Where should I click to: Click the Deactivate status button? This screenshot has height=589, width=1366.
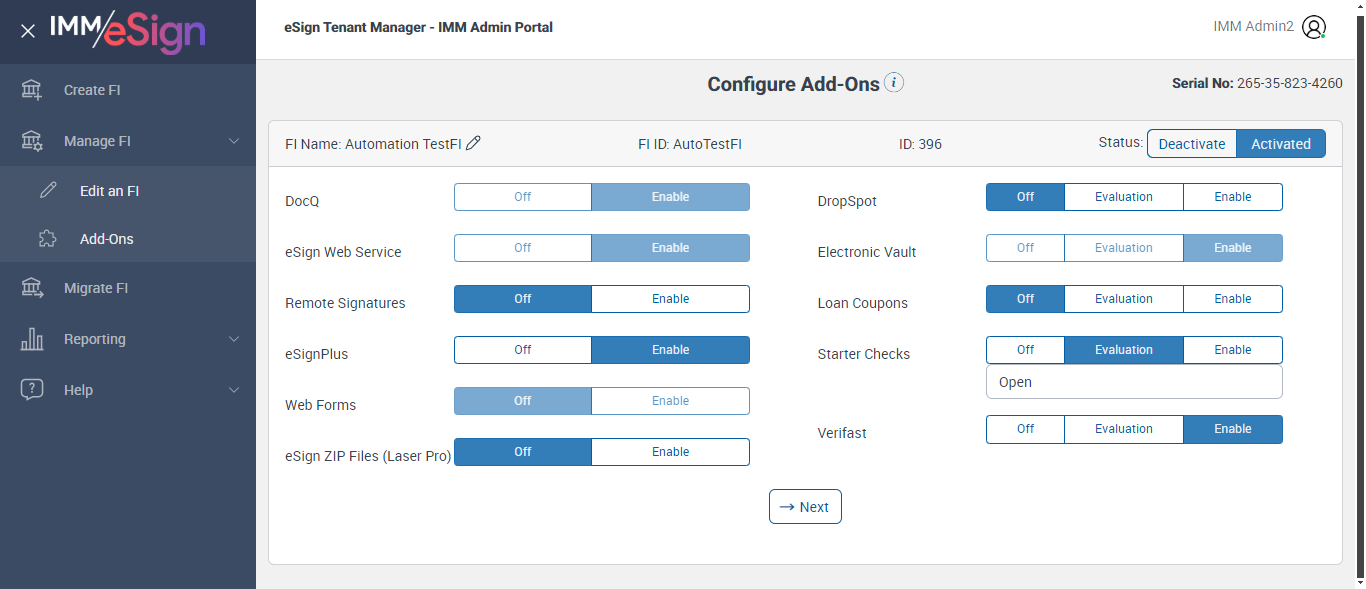pos(1191,144)
